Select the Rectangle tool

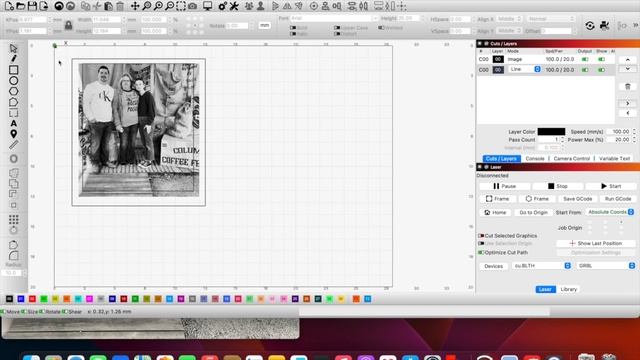[x=13, y=70]
